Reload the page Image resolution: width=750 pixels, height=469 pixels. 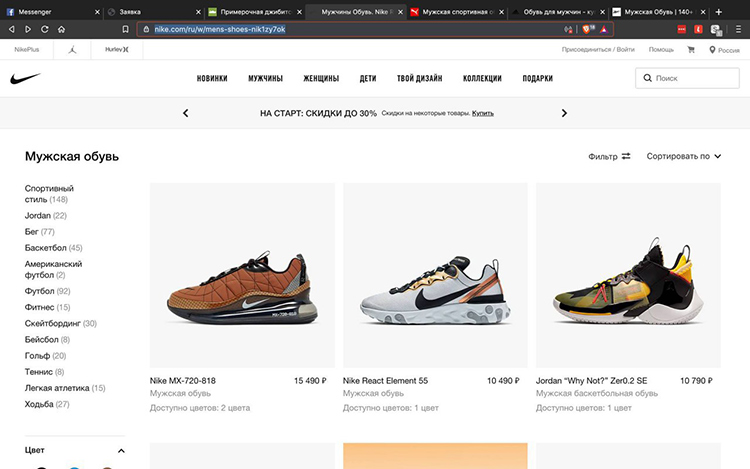(x=44, y=29)
